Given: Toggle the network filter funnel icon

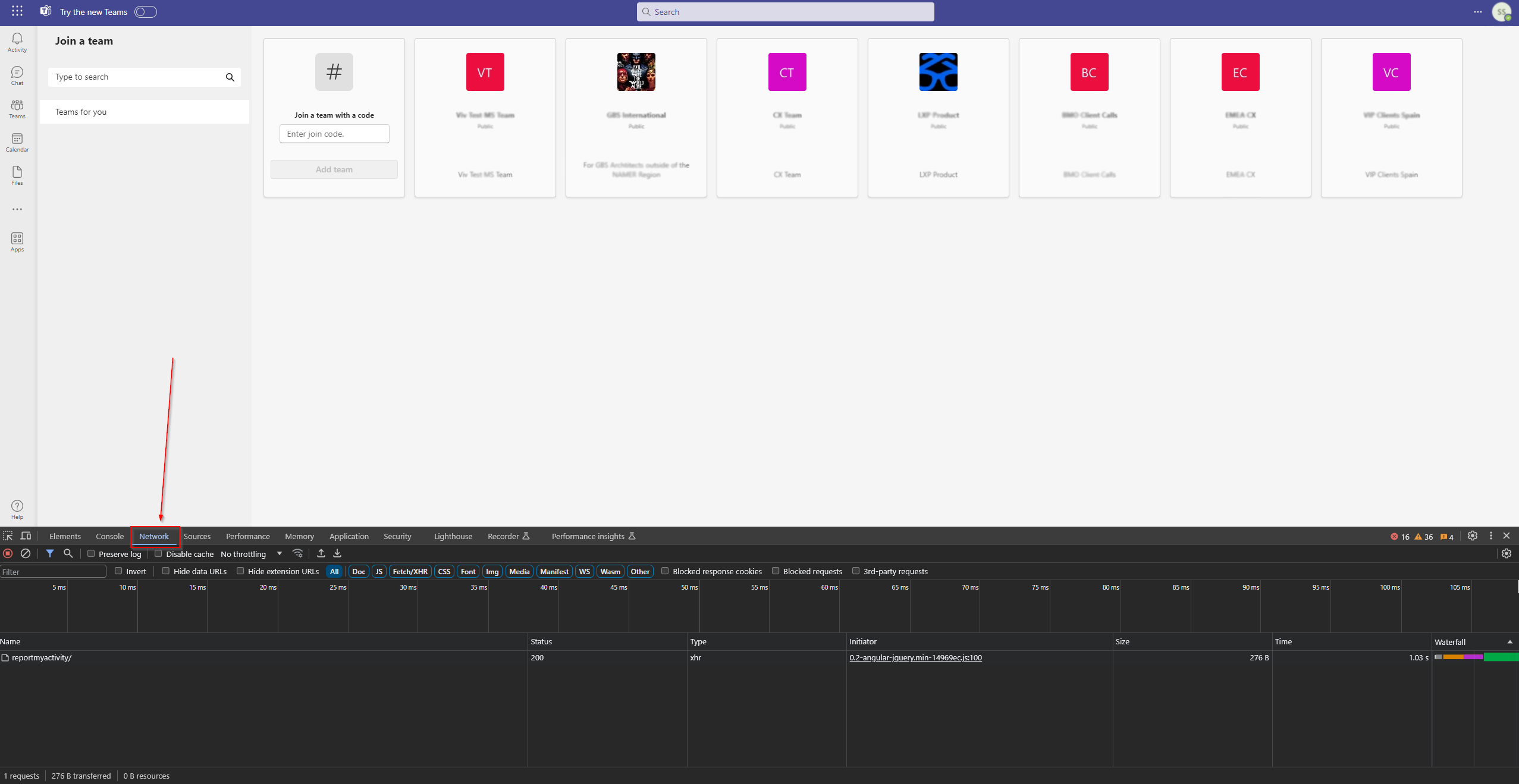Looking at the screenshot, I should coord(50,553).
